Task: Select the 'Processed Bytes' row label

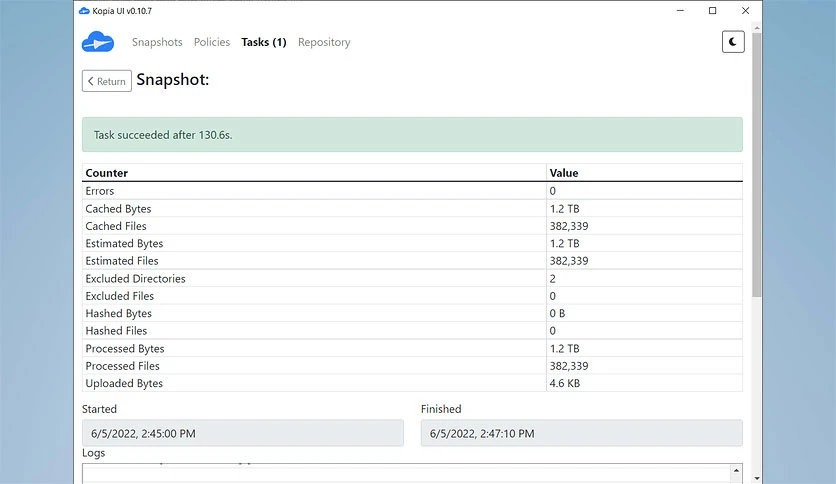Action: click(125, 348)
